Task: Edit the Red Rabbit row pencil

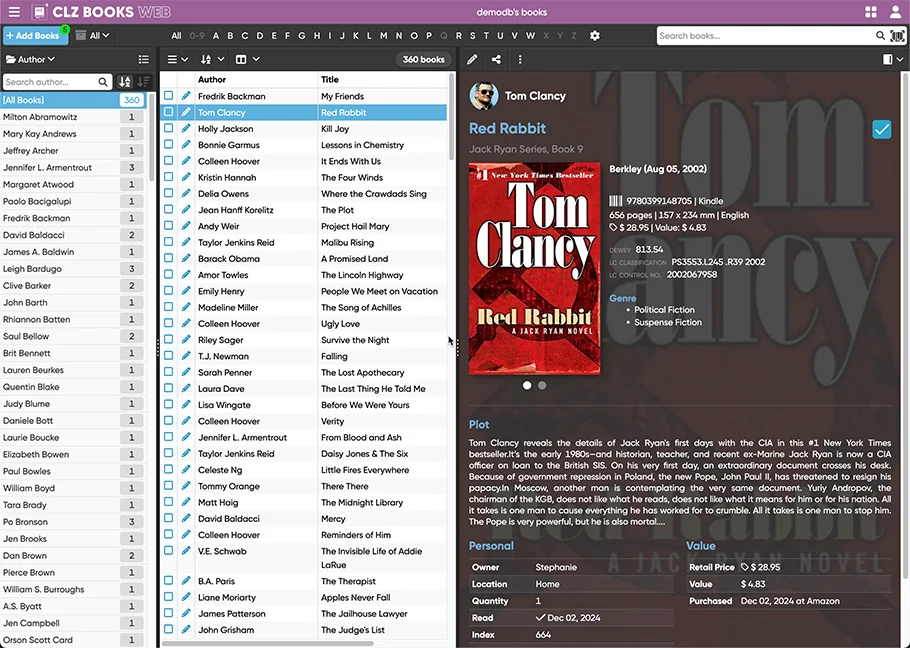Action: 186,112
